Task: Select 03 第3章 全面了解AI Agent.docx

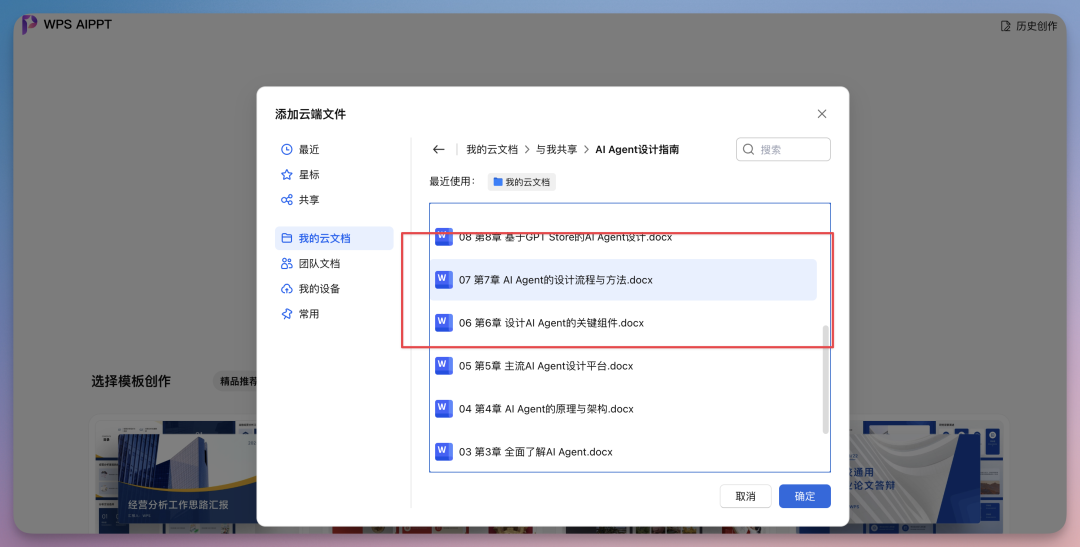Action: [x=623, y=451]
